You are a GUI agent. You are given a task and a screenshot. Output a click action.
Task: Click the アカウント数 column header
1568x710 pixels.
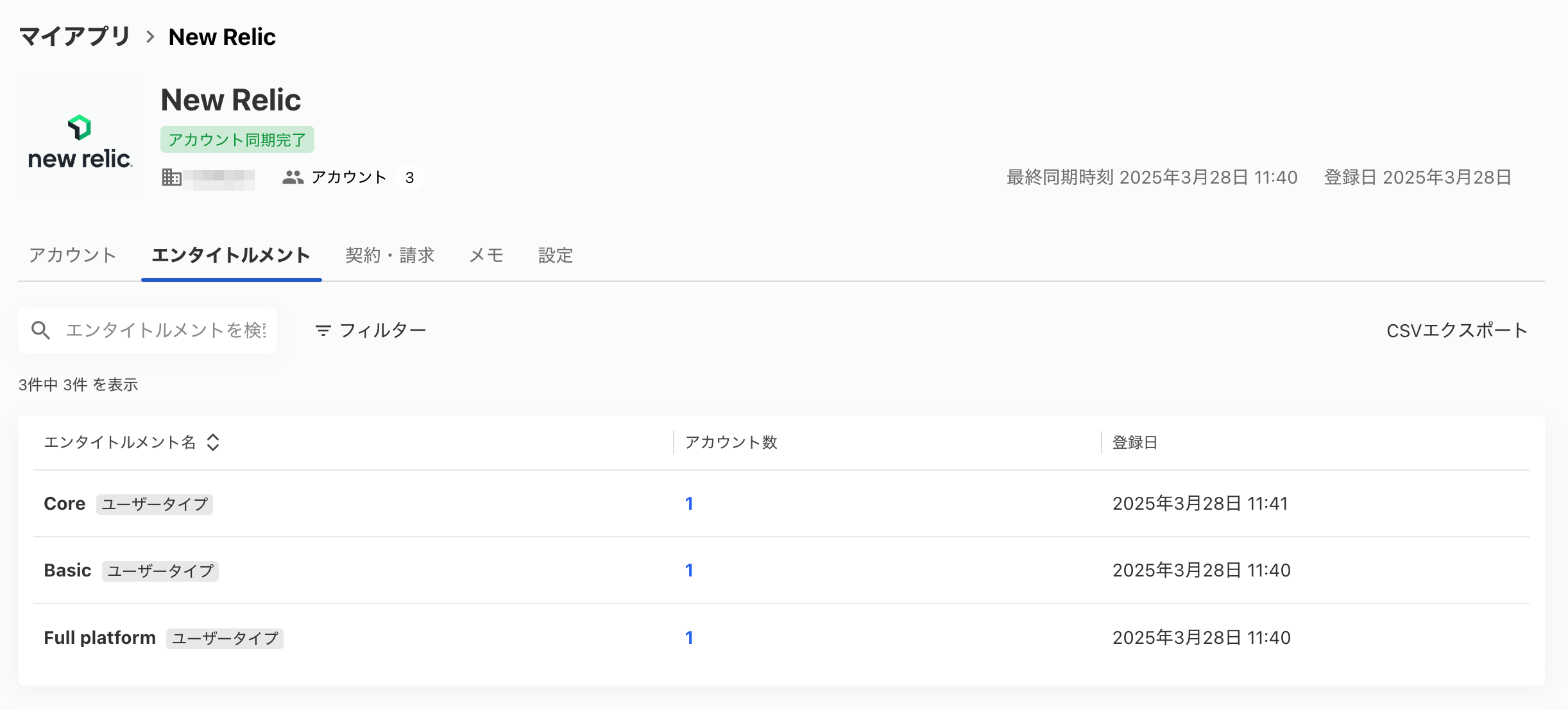pyautogui.click(x=731, y=442)
